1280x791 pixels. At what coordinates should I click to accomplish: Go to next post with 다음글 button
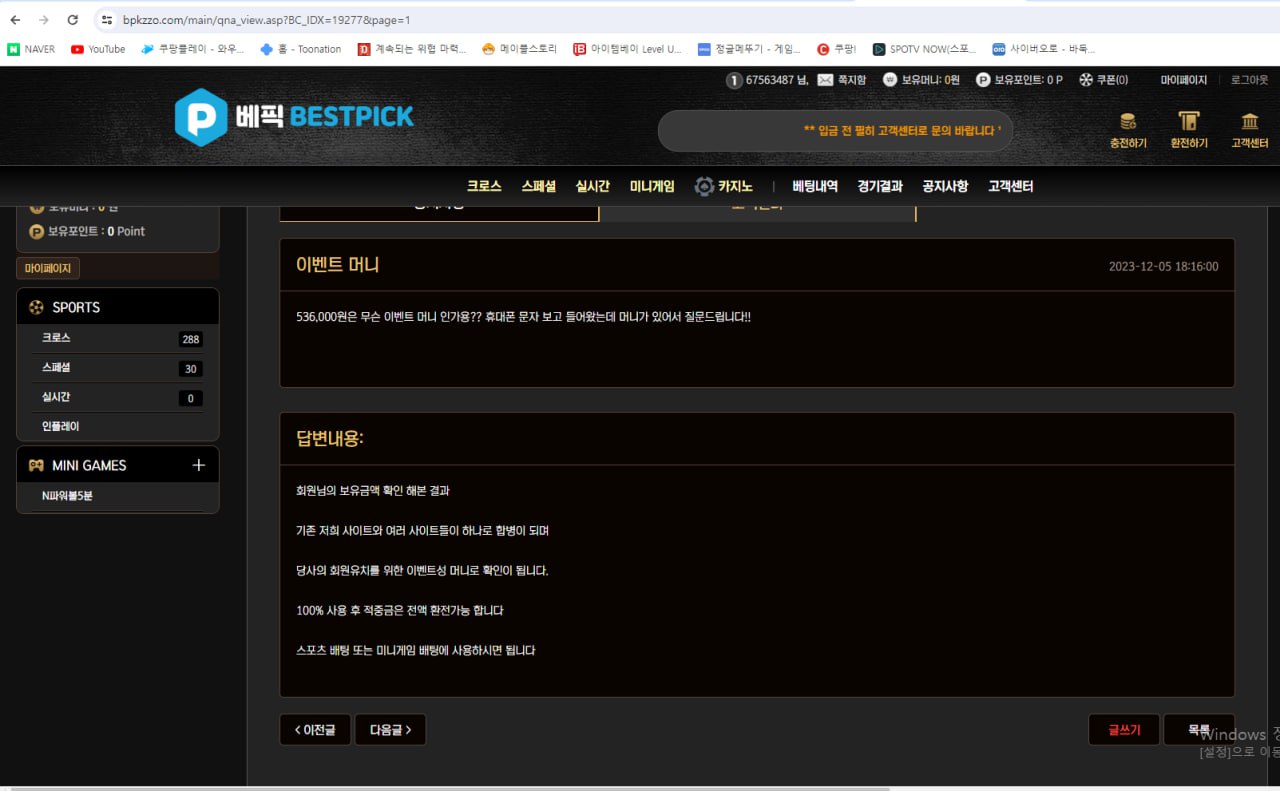pyautogui.click(x=390, y=730)
